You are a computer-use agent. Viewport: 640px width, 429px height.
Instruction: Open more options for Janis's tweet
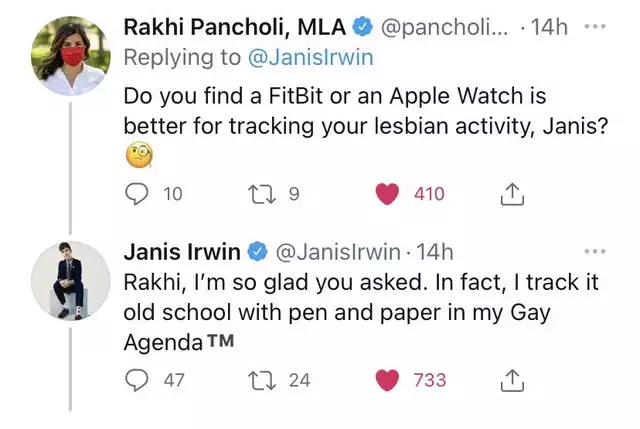594,251
